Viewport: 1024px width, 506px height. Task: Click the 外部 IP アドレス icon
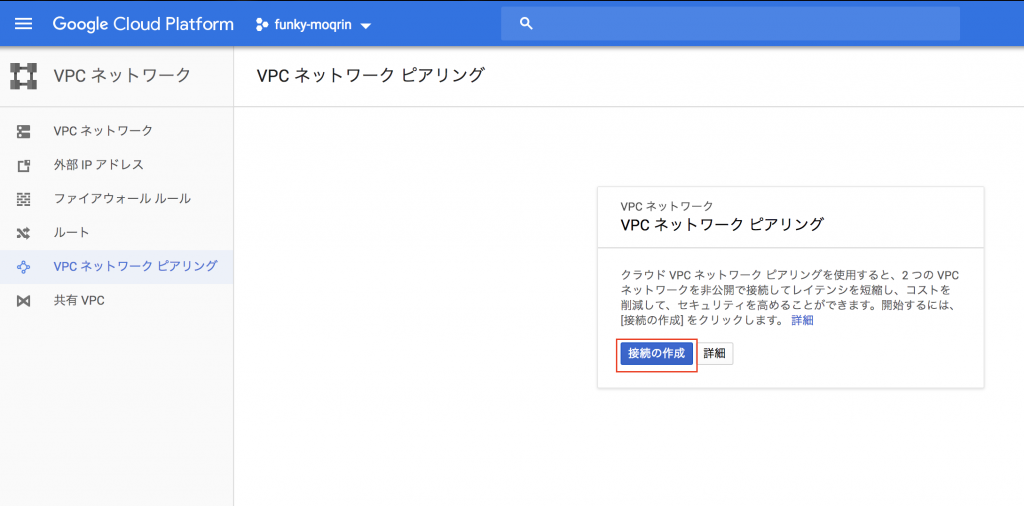tap(24, 165)
